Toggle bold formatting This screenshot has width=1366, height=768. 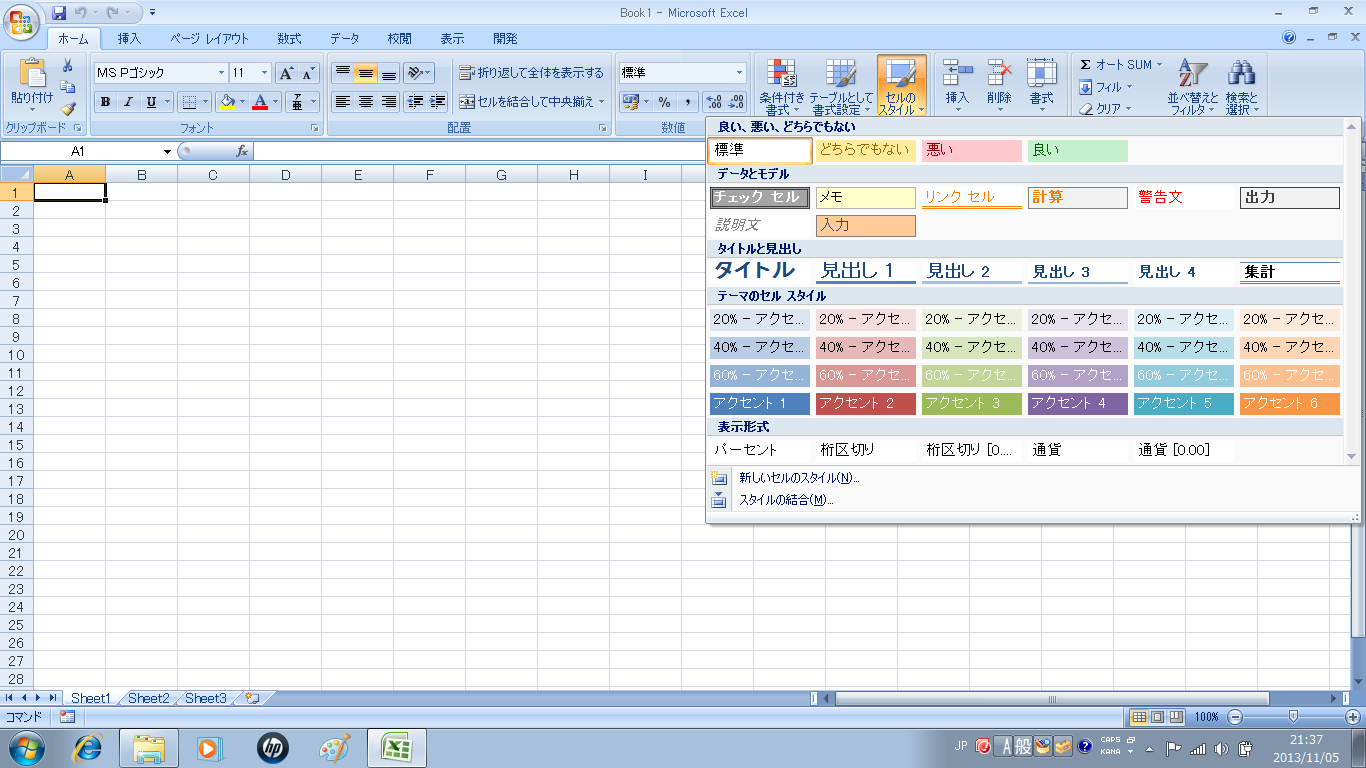(x=105, y=102)
